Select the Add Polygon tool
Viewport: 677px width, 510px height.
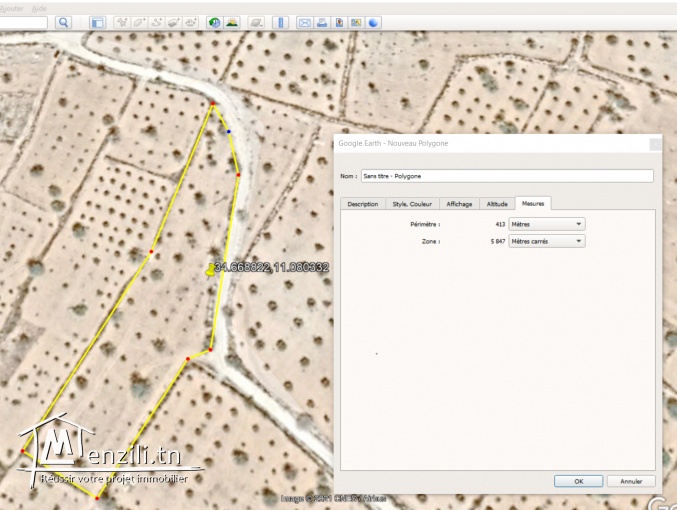tap(140, 21)
